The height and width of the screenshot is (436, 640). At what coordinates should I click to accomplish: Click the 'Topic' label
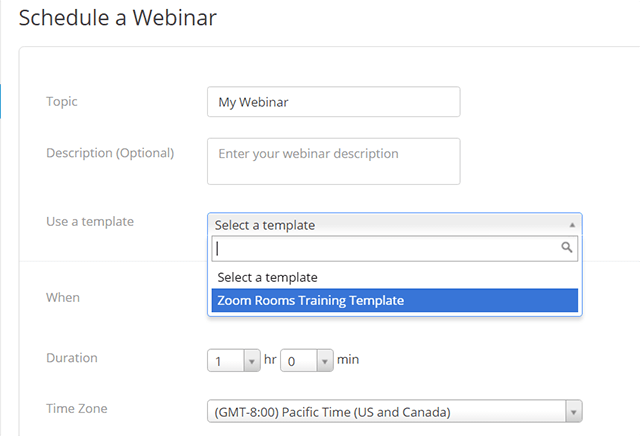(x=62, y=101)
